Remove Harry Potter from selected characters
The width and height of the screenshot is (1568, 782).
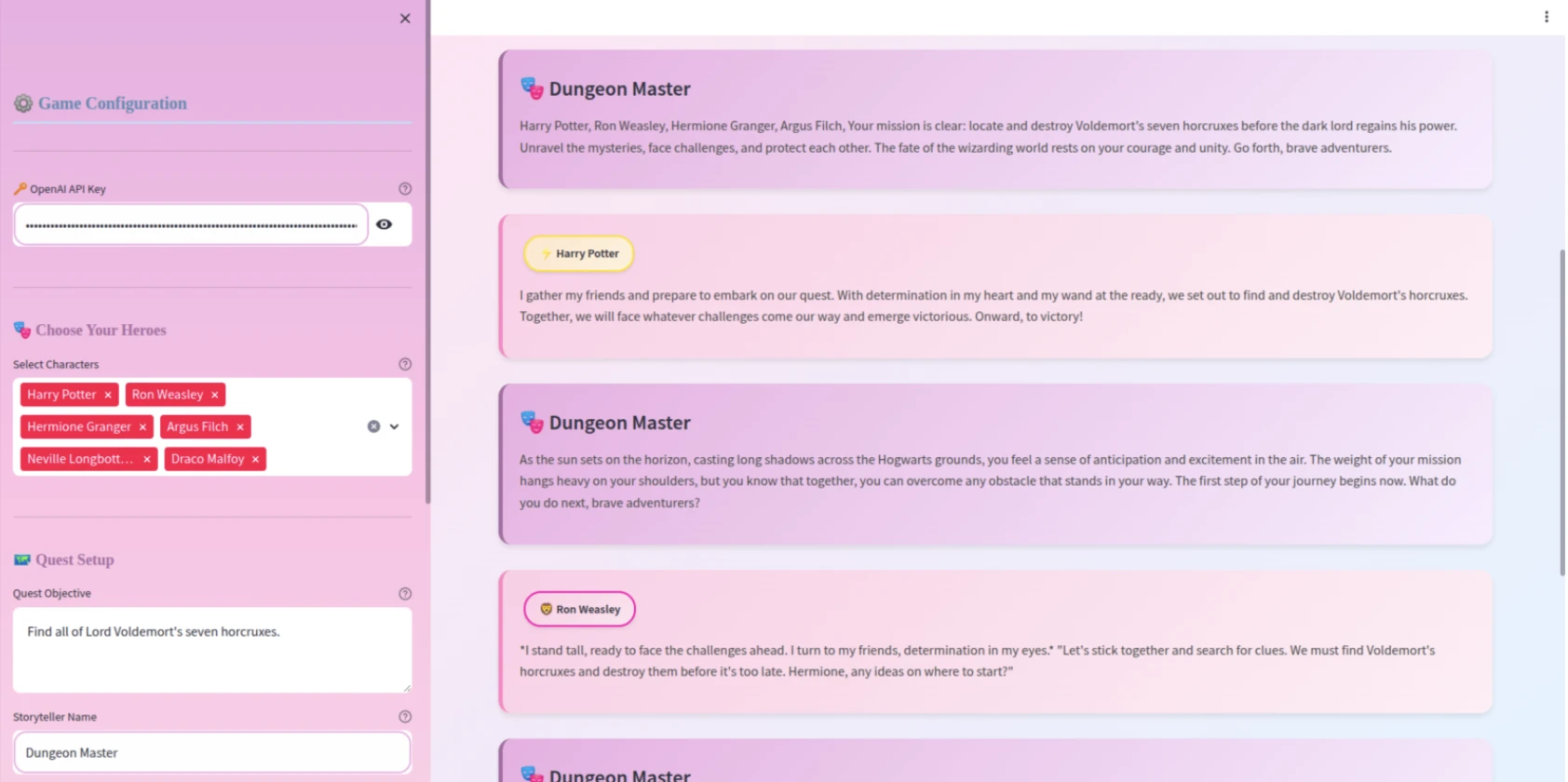[x=108, y=395]
